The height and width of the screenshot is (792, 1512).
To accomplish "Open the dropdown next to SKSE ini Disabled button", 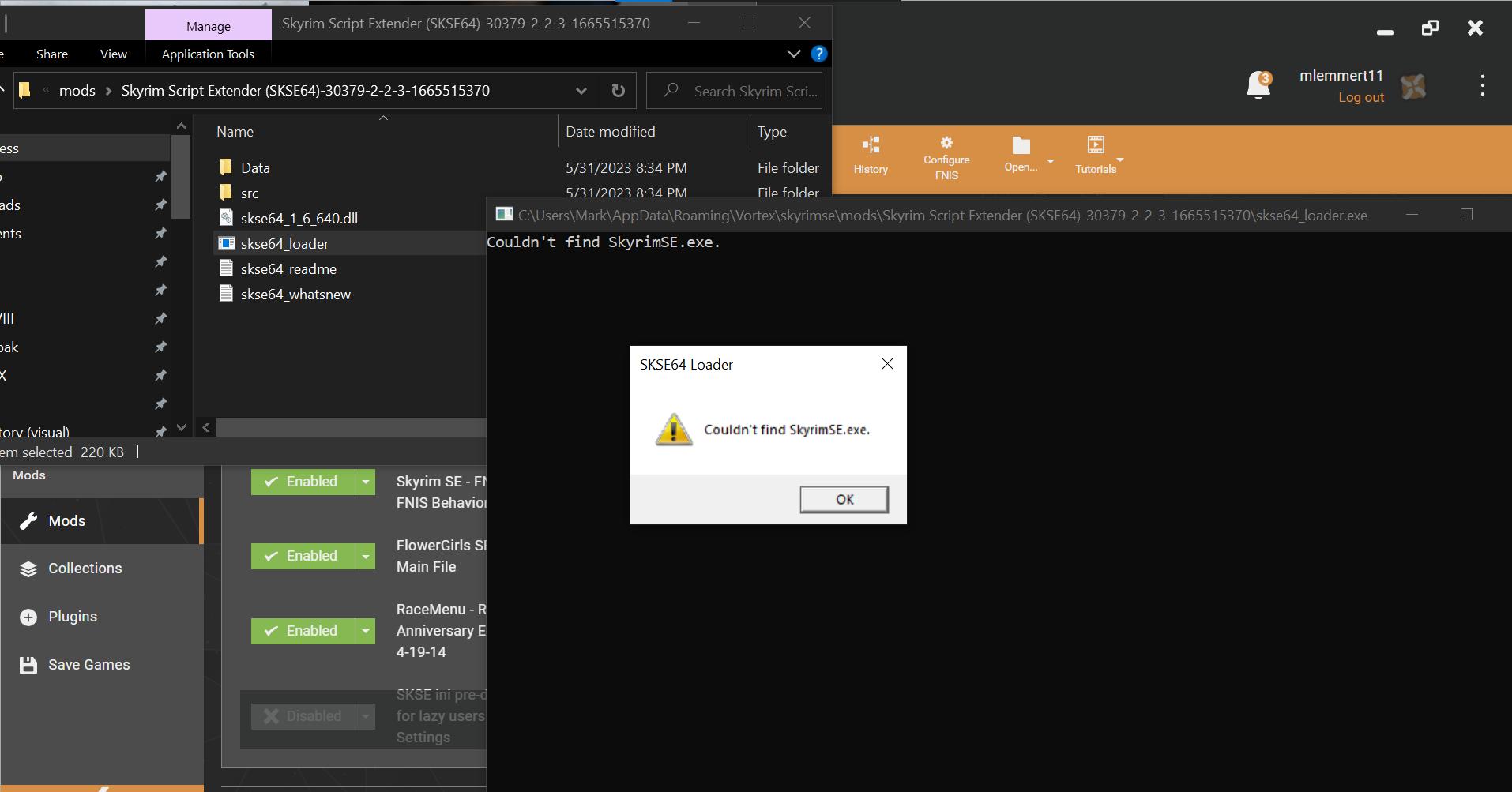I will coord(365,716).
